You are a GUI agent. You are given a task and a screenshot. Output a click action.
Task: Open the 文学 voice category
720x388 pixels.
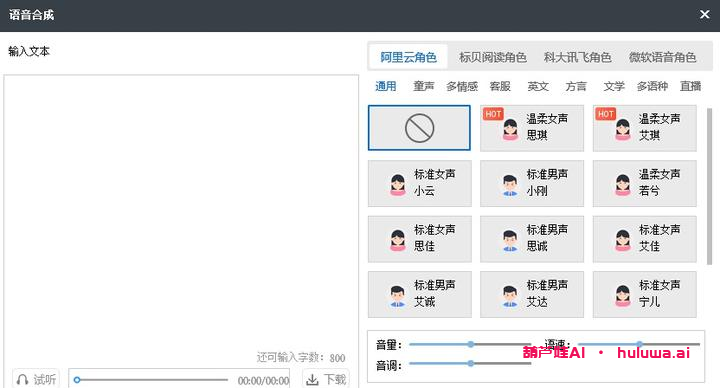click(x=614, y=86)
